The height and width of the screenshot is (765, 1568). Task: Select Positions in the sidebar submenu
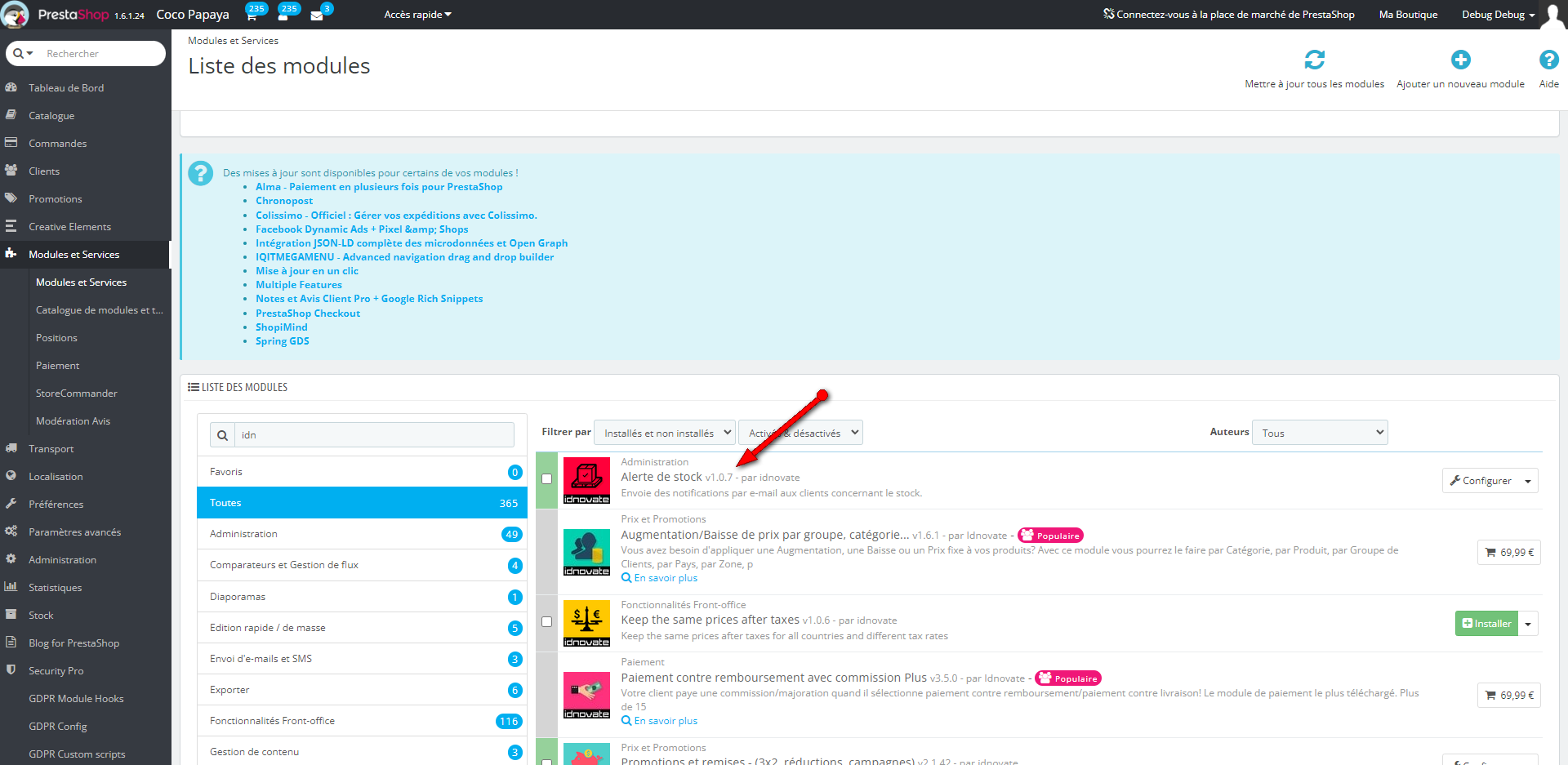(56, 338)
